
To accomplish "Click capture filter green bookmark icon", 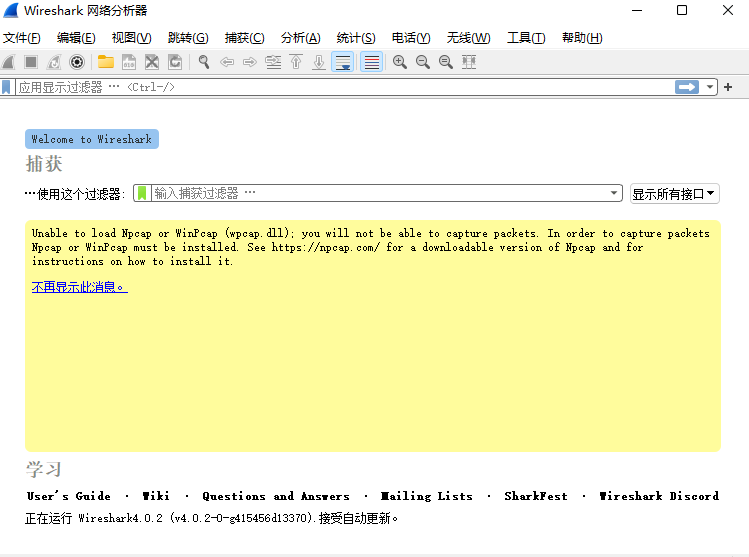I will coord(142,193).
